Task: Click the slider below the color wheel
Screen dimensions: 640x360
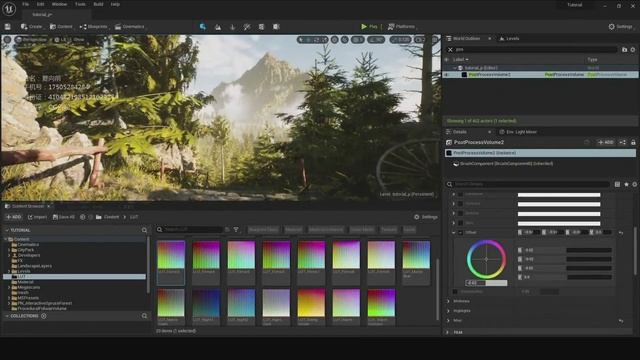Action: coord(486,283)
